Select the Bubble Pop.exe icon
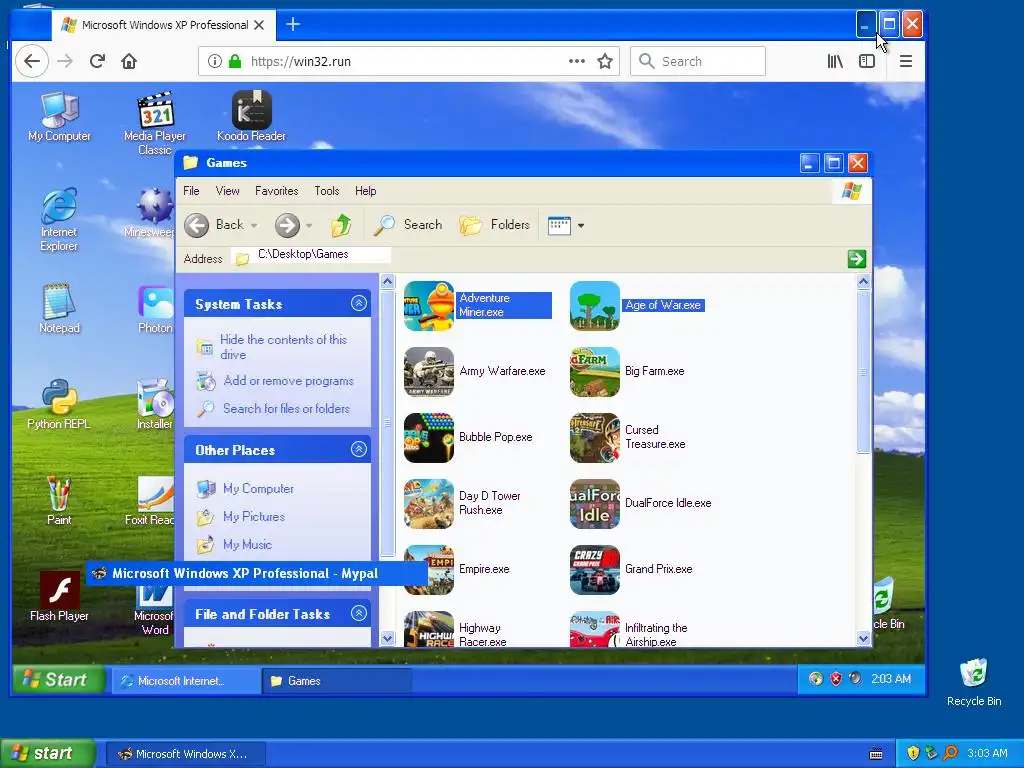The width and height of the screenshot is (1024, 768). (x=428, y=437)
